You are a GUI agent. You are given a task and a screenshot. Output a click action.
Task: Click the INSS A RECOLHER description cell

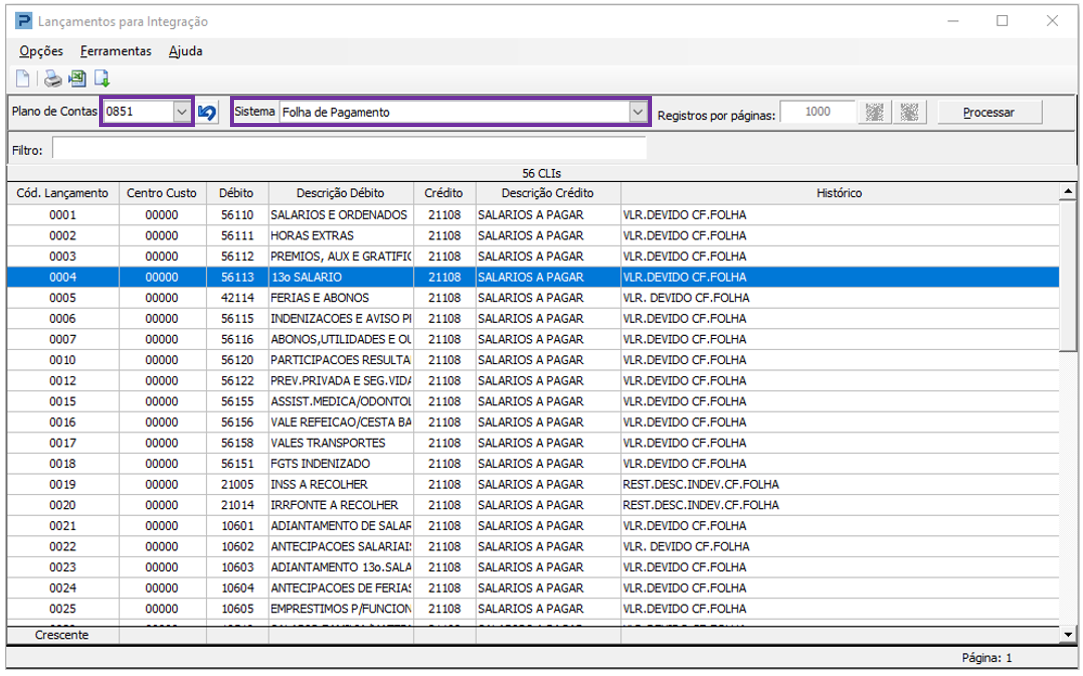pyautogui.click(x=341, y=484)
